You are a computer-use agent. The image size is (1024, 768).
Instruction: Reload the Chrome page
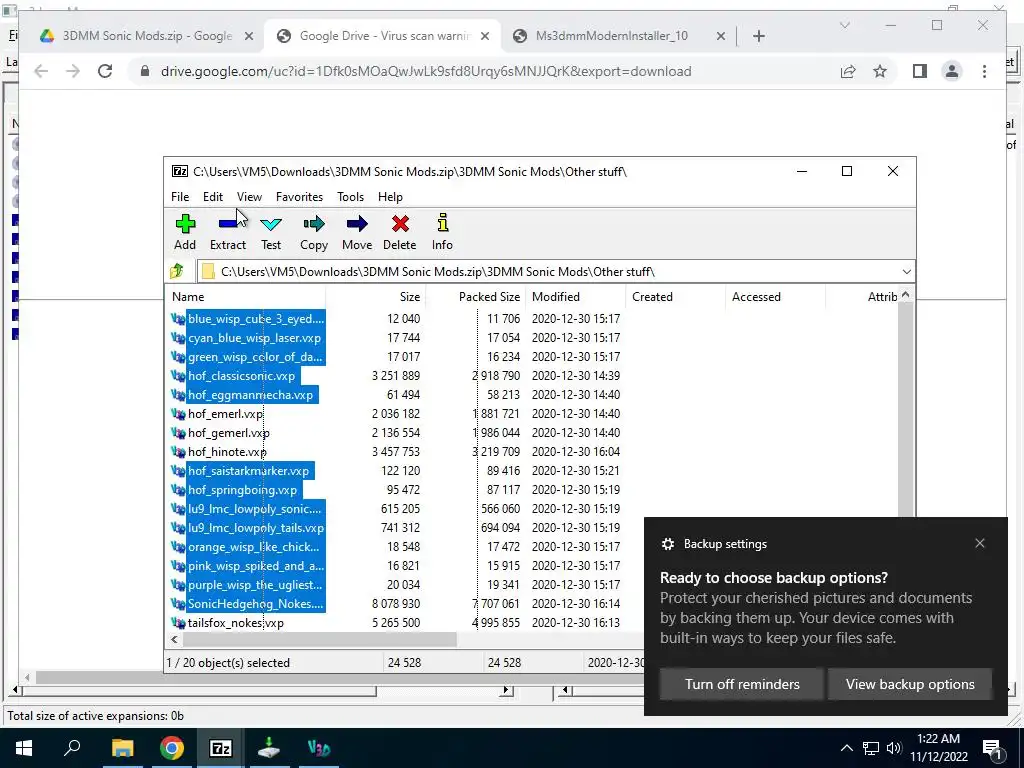coord(105,71)
